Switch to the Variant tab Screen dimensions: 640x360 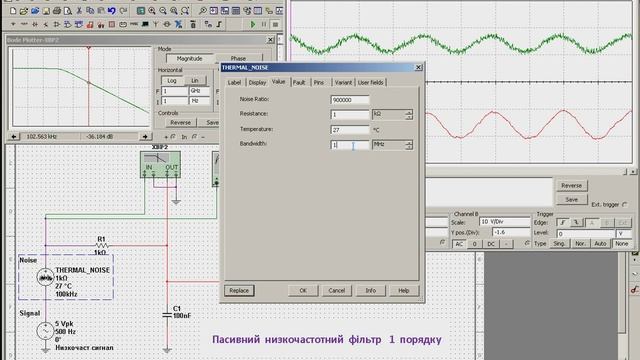343,82
